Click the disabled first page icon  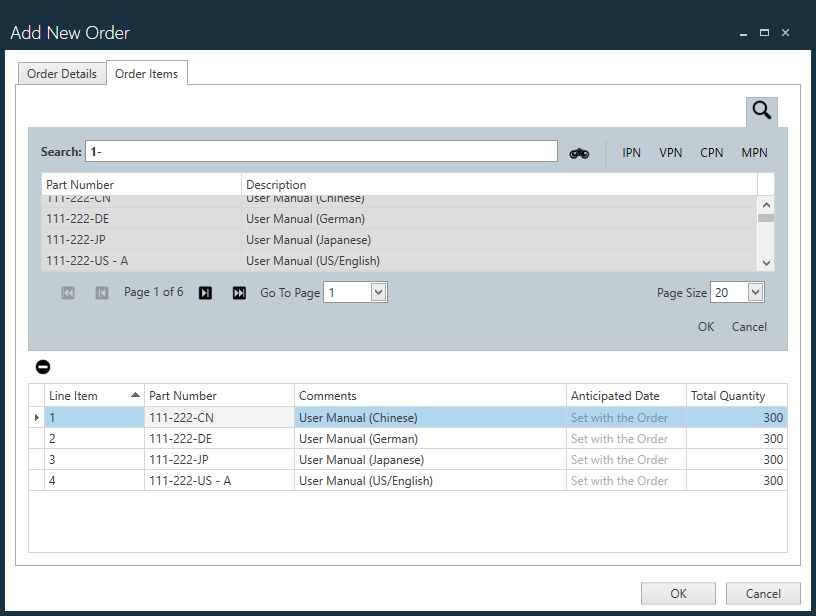(67, 292)
